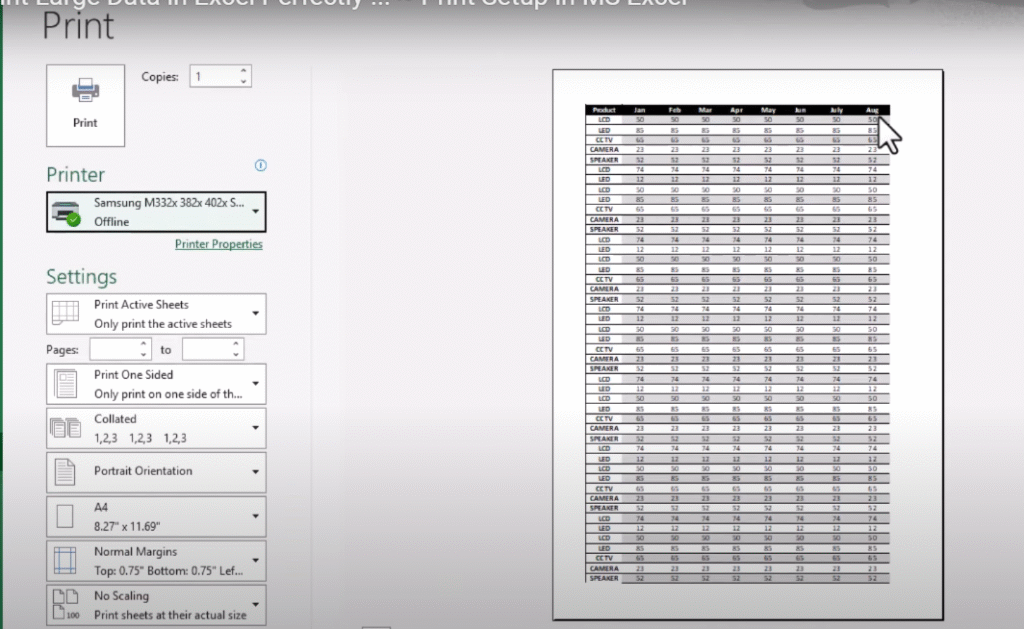Open the Printer Properties link
Screen dimensions: 1024x629
218,244
